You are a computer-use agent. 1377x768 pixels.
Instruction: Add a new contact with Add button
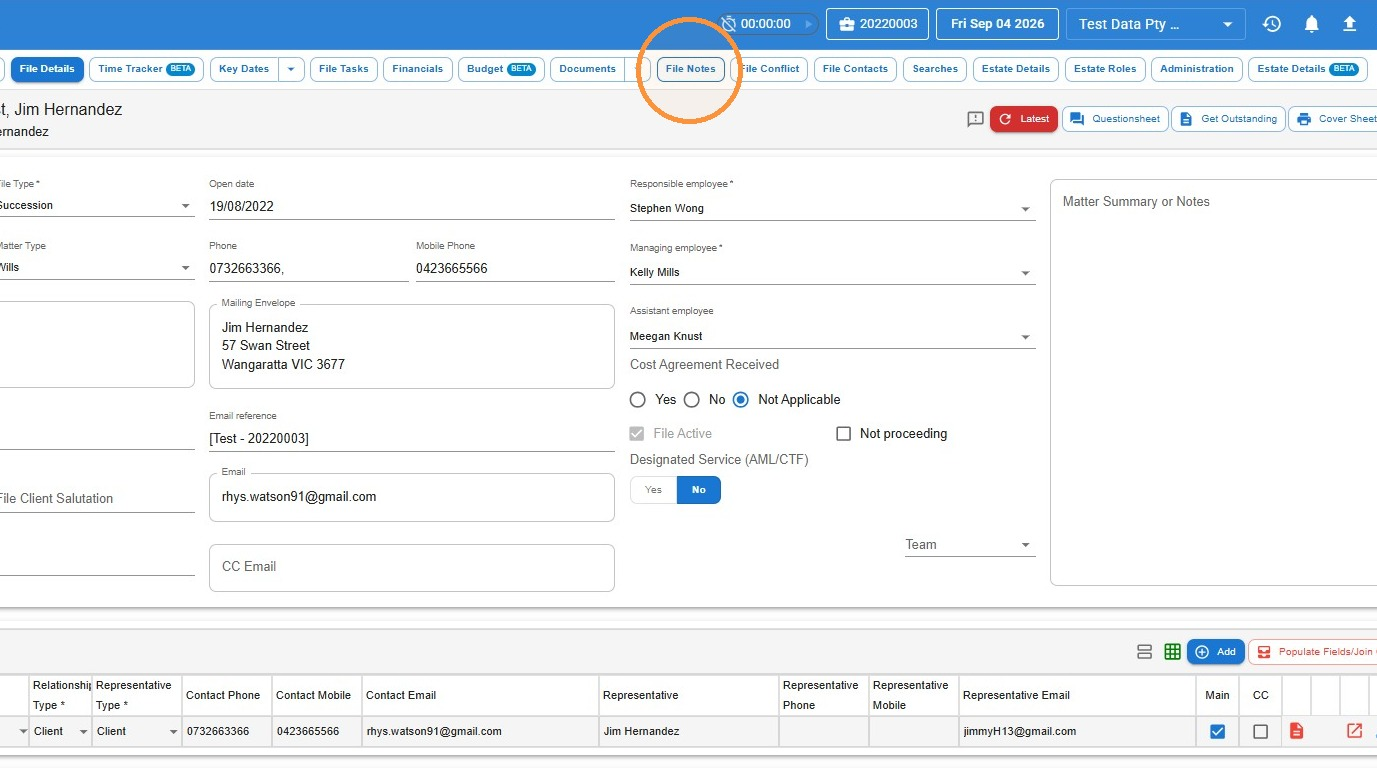click(x=1216, y=652)
